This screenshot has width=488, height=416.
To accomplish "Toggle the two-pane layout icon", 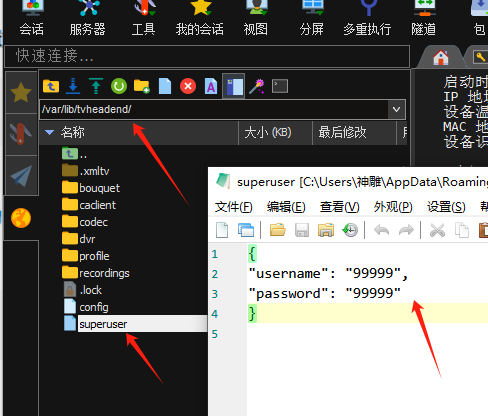I will (x=234, y=86).
